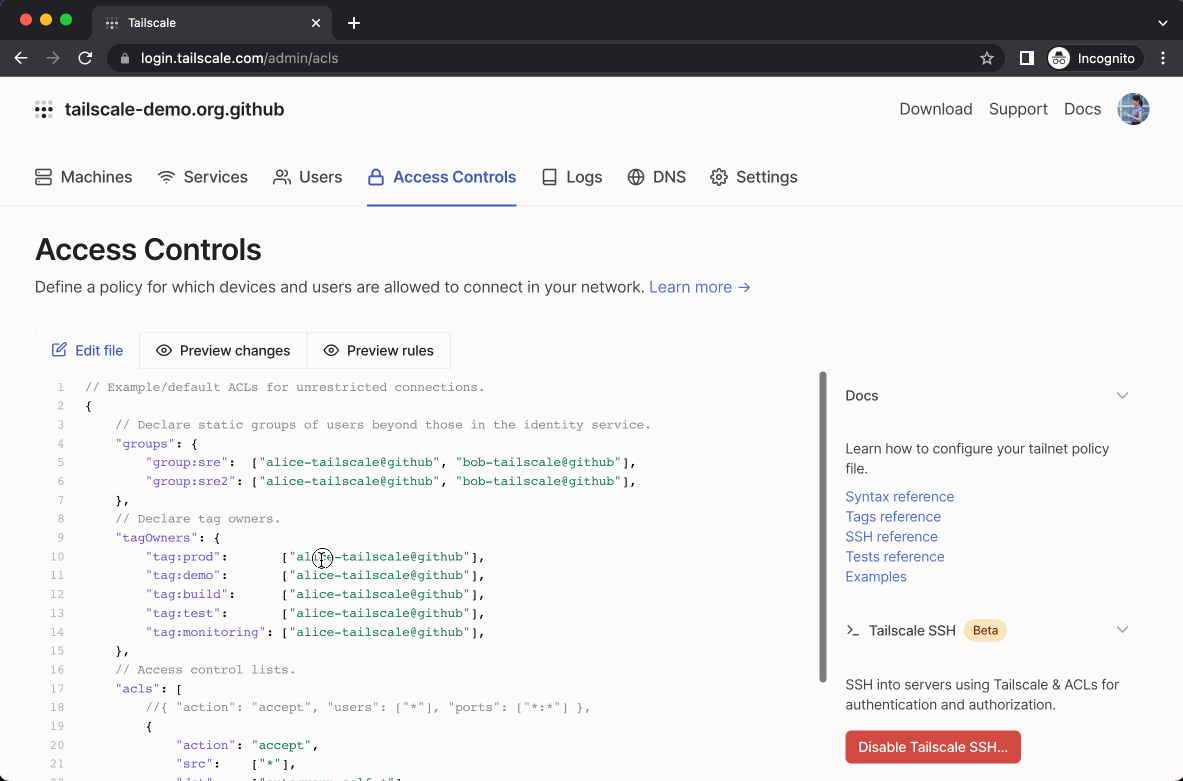Viewport: 1183px width, 781px height.
Task: Click "group:sre2" text in the editor
Action: 191,481
